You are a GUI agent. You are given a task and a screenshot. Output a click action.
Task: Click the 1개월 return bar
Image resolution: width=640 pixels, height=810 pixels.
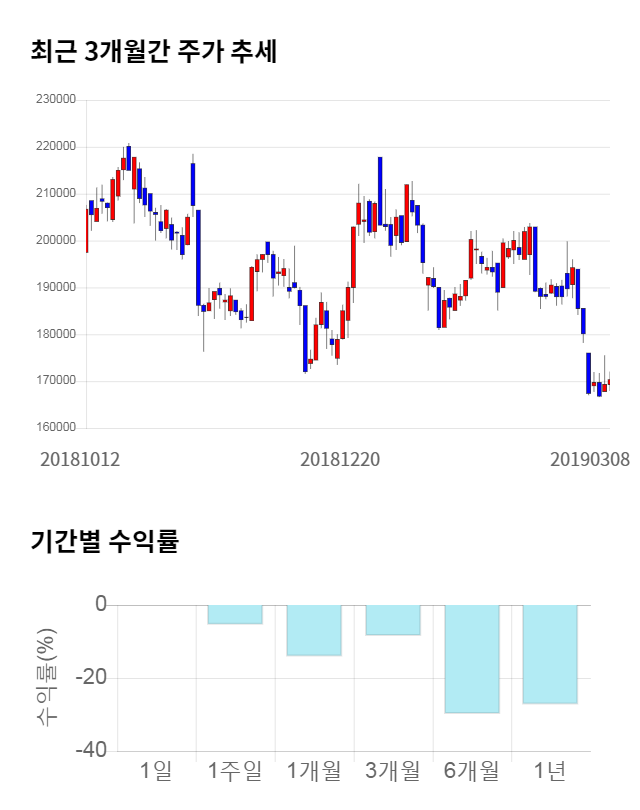pos(314,630)
